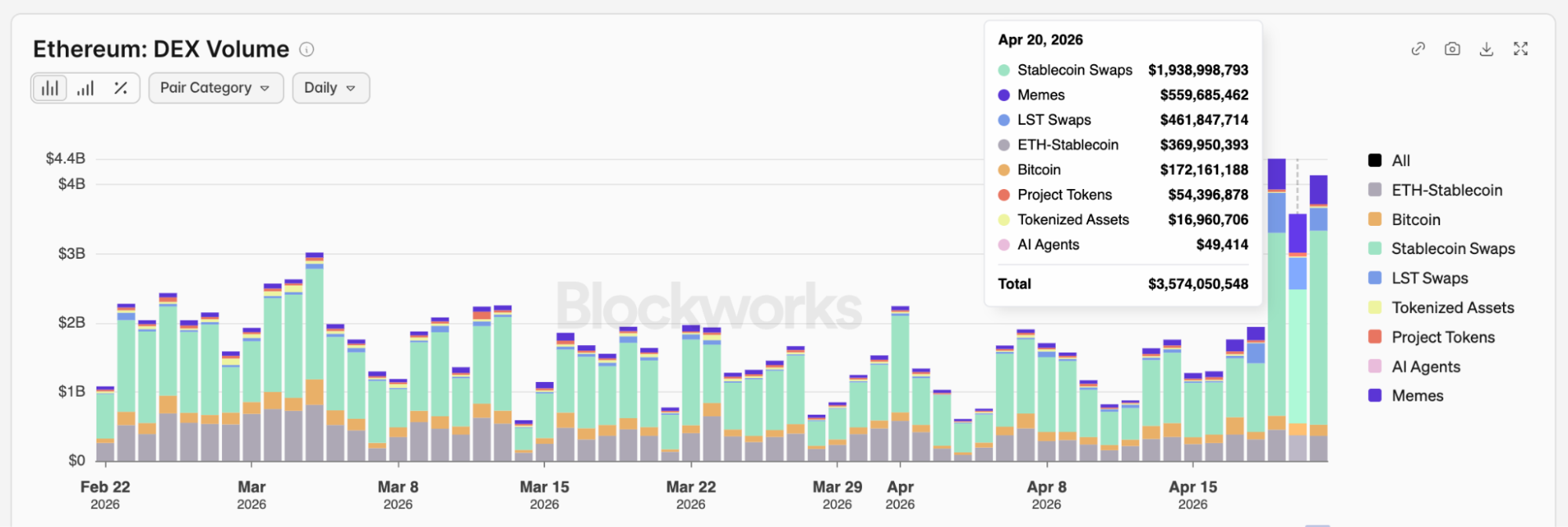Toggle Stablecoin Swaps legend entry
This screenshot has width=1568, height=527.
point(1452,249)
